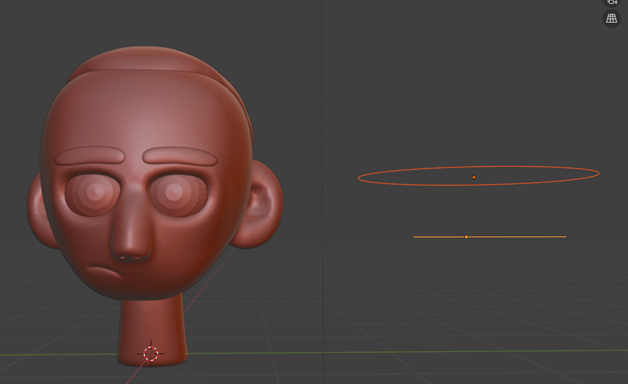
Task: Select the orange ellipse curve object
Action: (478, 175)
